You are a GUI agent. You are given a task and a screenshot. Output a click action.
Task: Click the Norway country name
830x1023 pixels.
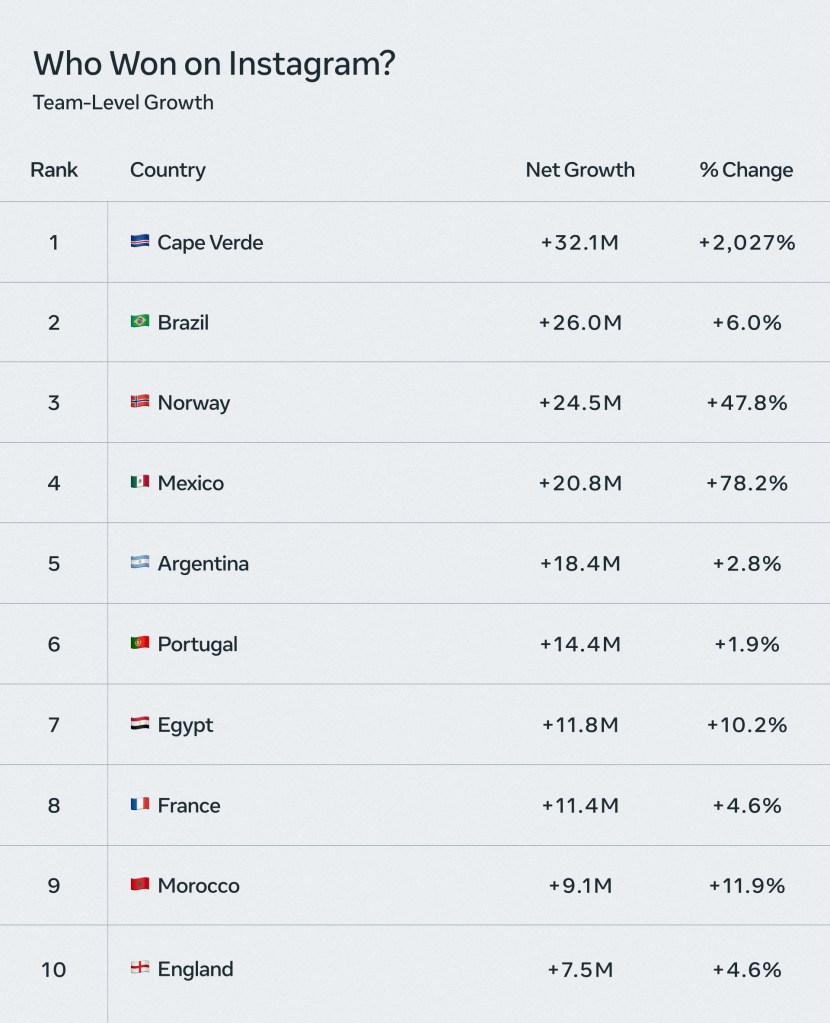tap(194, 403)
